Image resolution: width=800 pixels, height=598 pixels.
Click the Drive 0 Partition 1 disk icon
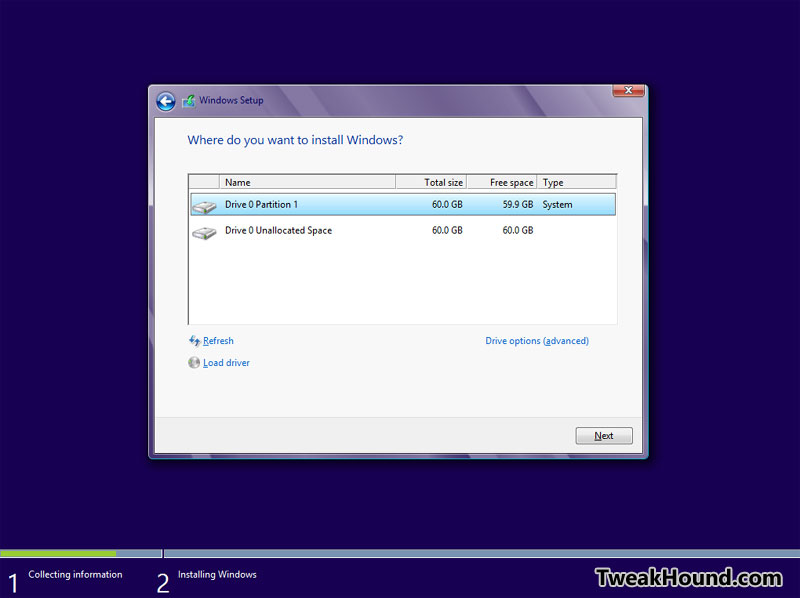[204, 206]
